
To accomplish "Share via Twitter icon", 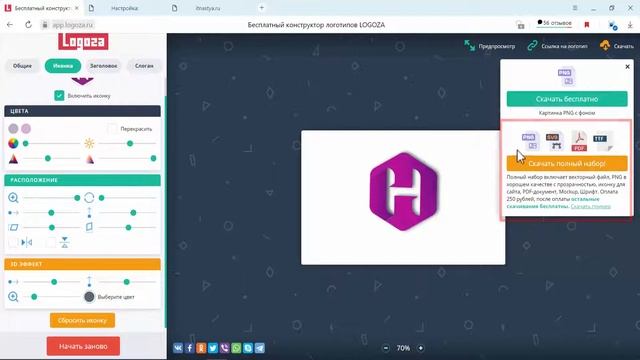I will point(213,348).
